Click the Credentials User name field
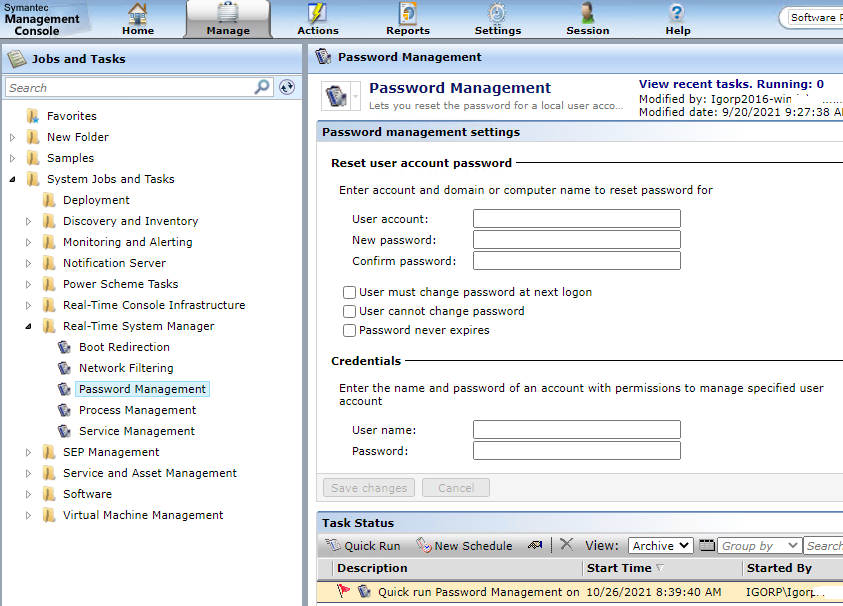This screenshot has width=843, height=606. pyautogui.click(x=576, y=430)
